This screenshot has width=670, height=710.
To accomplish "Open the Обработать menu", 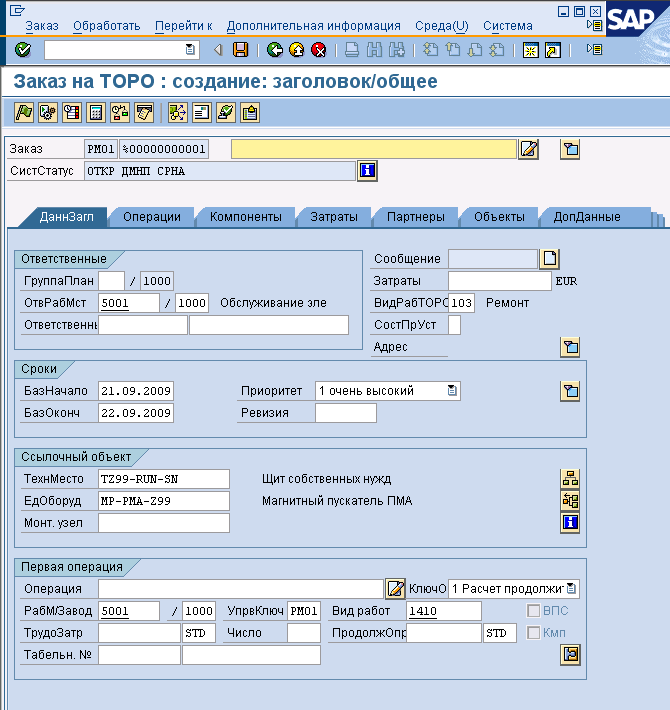I will pos(107,26).
